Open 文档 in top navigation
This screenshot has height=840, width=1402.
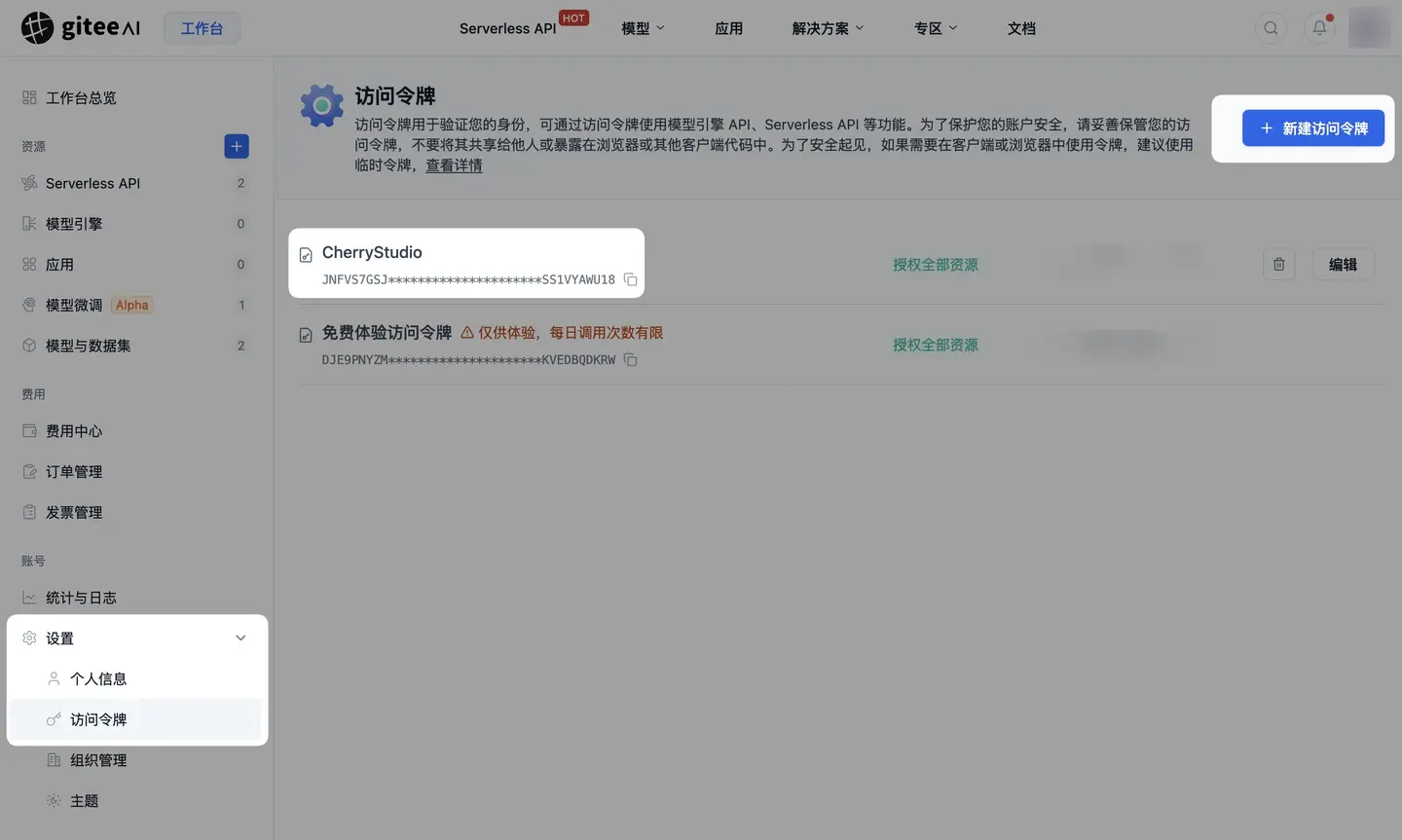tap(1021, 28)
